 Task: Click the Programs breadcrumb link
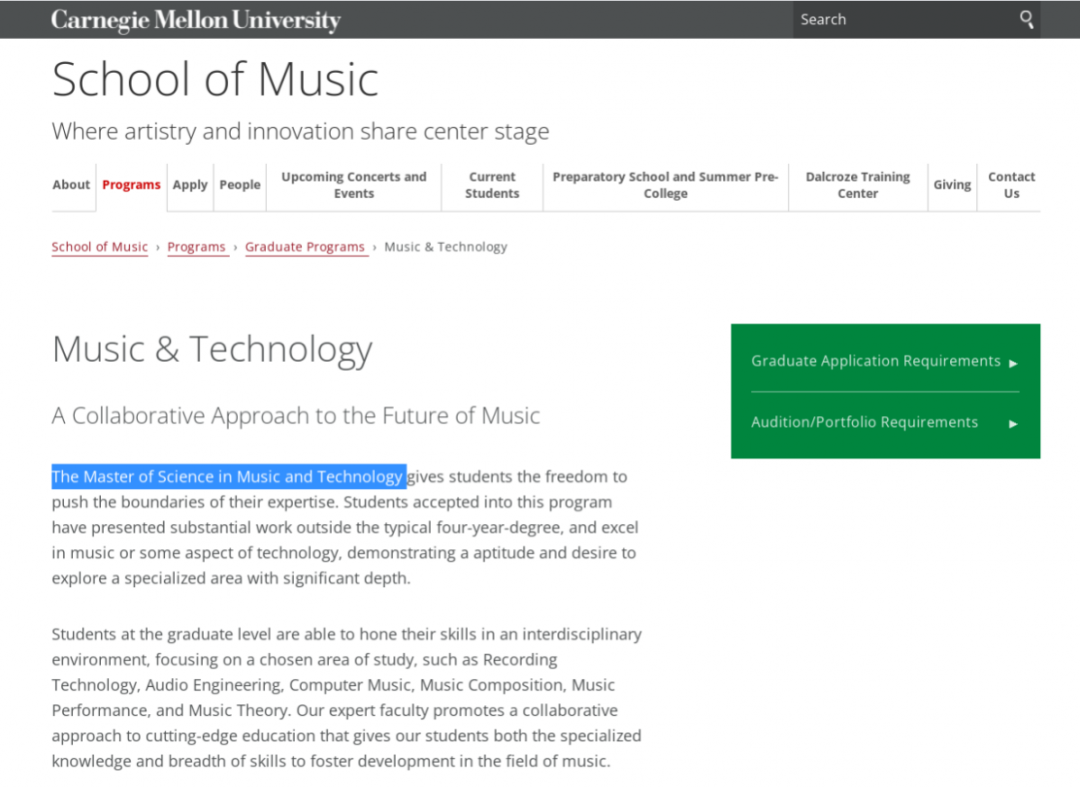[x=196, y=246]
